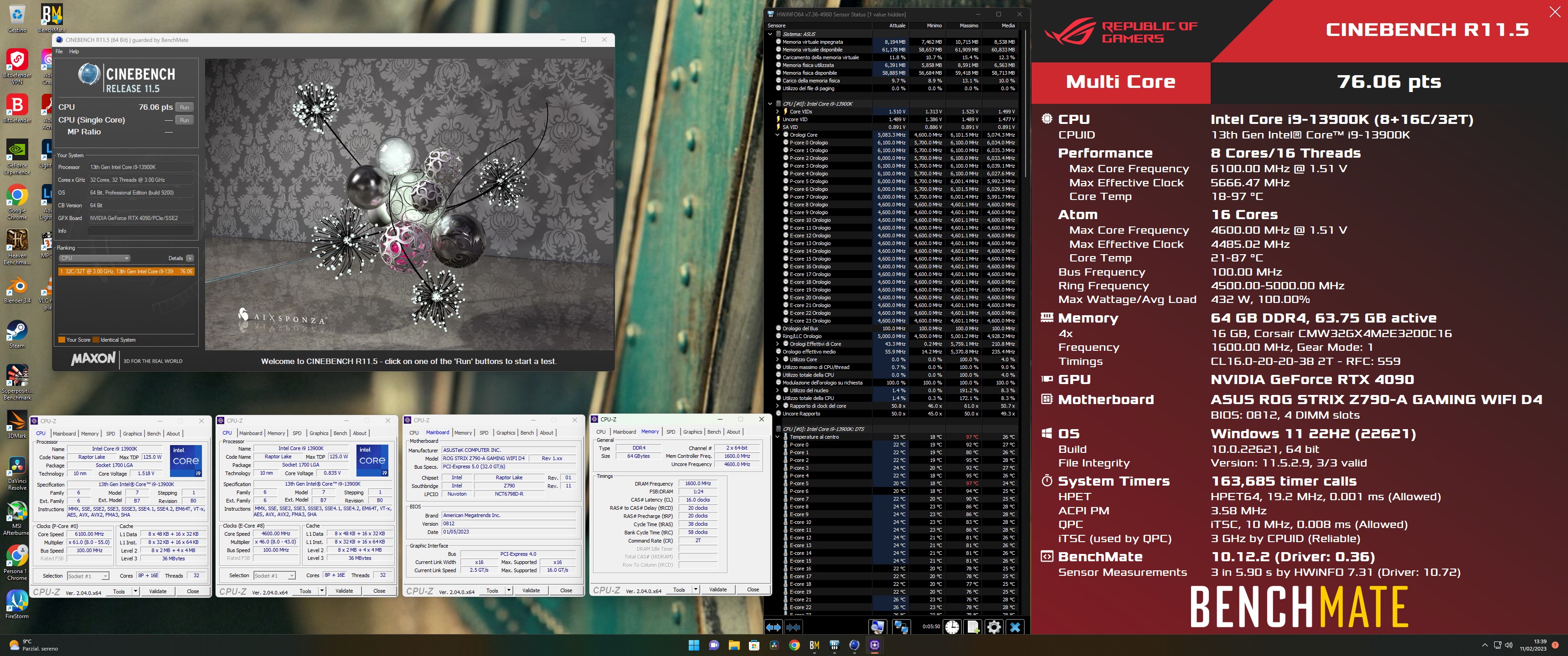Click HWiNFO expand-columns double arrow icon
The height and width of the screenshot is (656, 1568).
(773, 627)
